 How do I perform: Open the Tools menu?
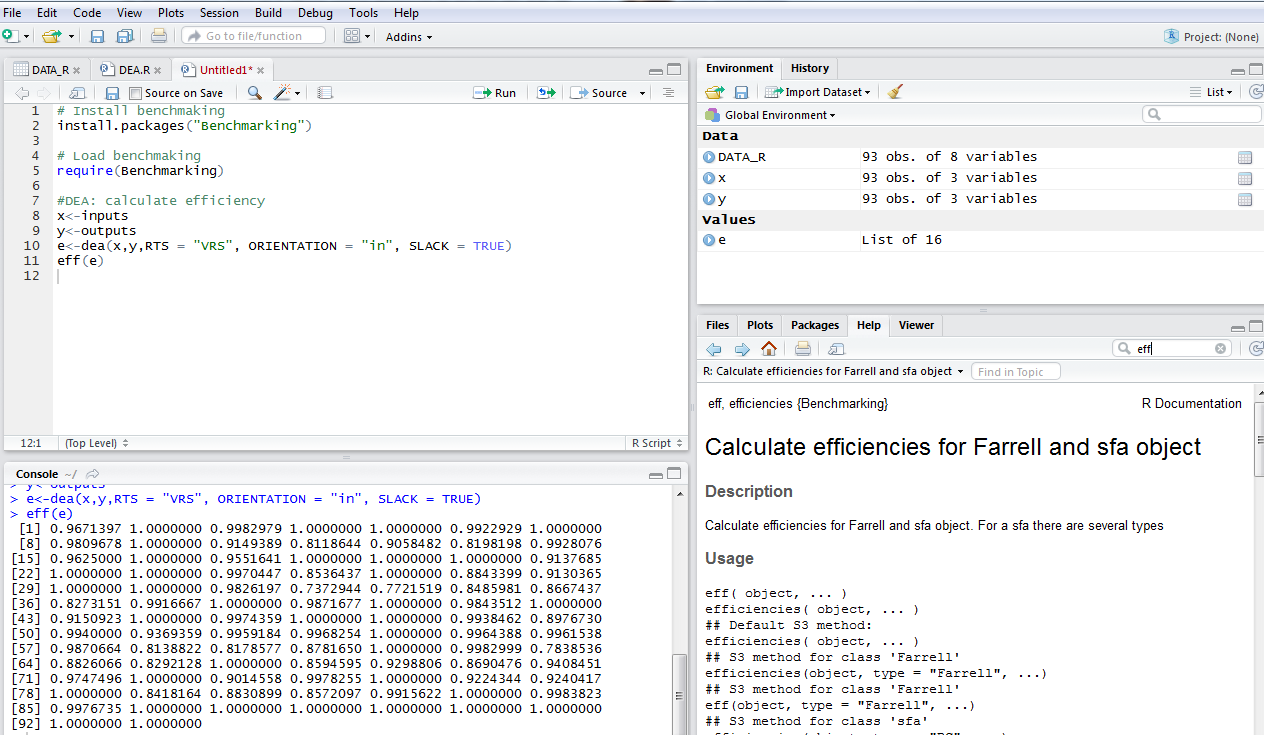364,13
